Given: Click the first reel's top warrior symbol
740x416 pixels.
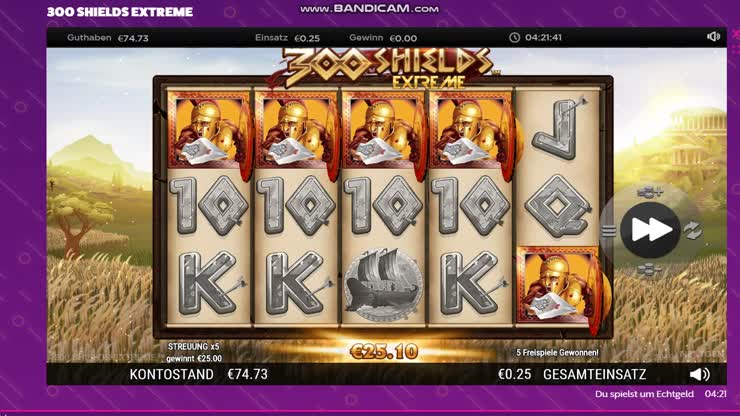Looking at the screenshot, I should (x=209, y=130).
